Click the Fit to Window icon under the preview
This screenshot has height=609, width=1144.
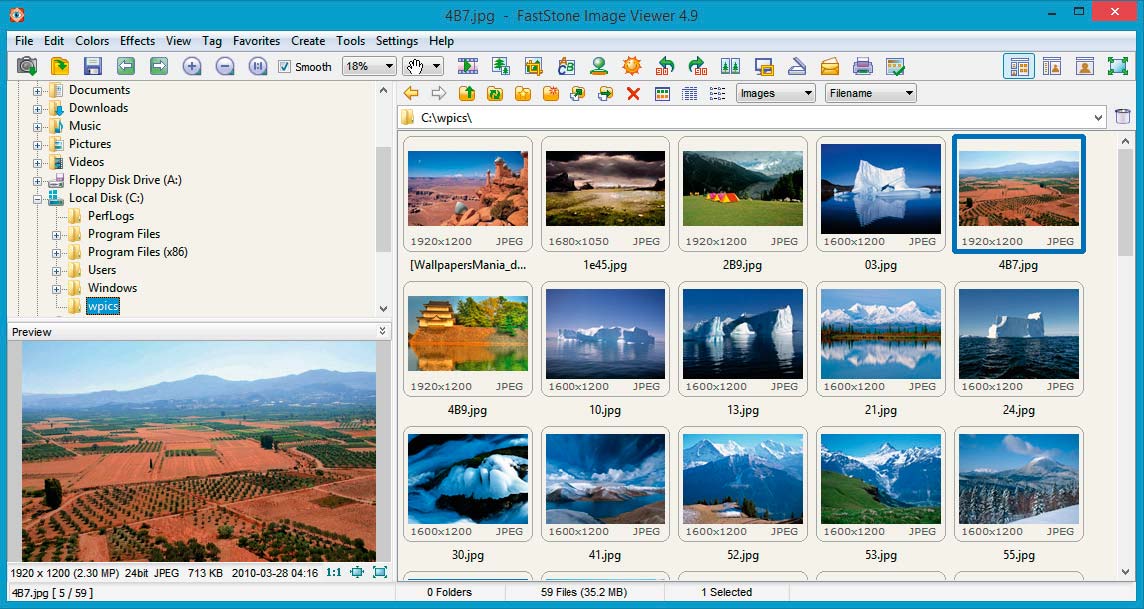[x=357, y=573]
